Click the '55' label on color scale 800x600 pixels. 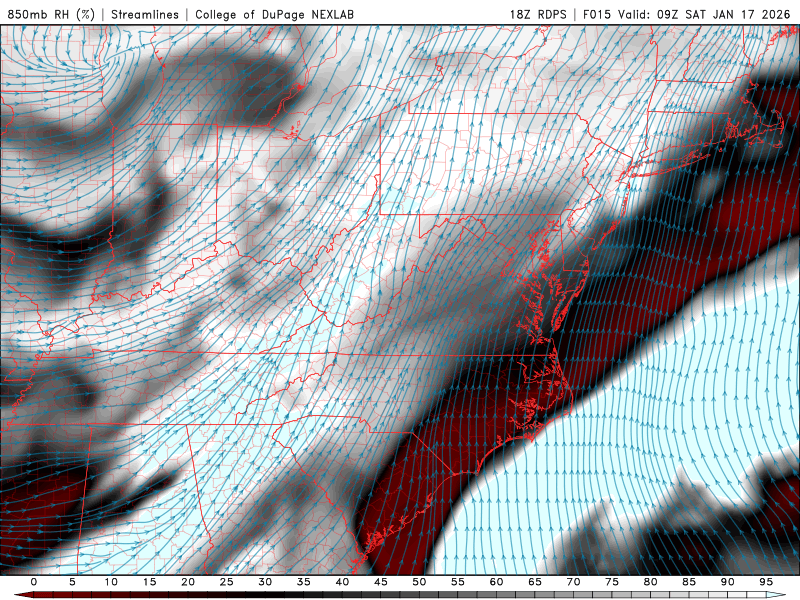[458, 582]
